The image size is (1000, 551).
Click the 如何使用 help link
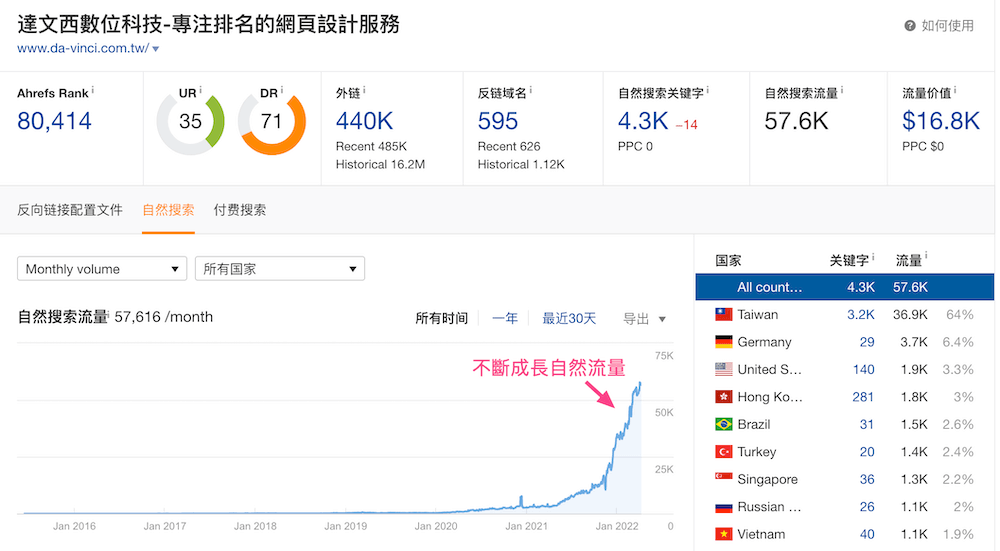[947, 26]
